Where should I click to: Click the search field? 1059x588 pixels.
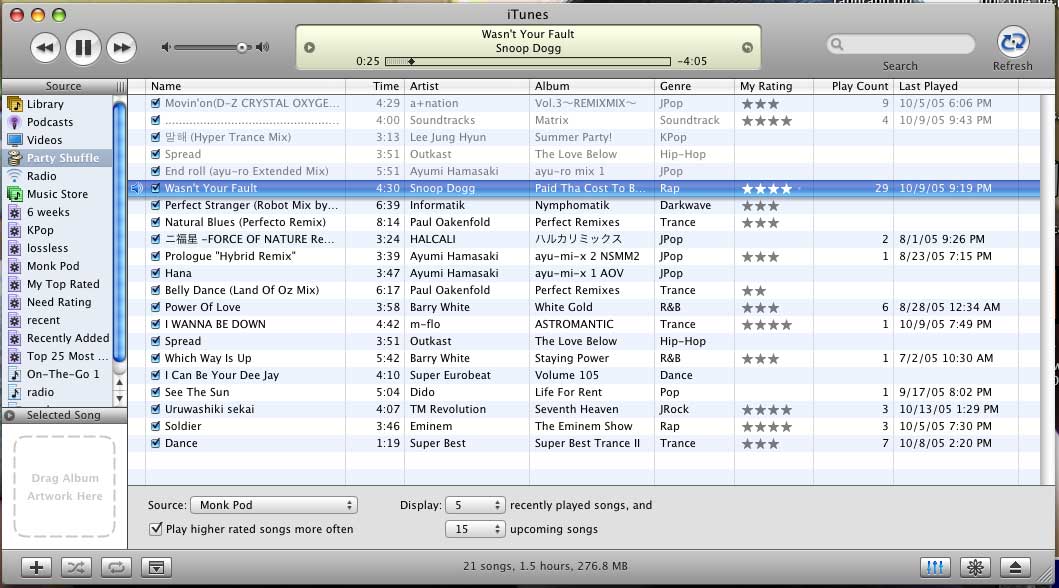tap(901, 45)
